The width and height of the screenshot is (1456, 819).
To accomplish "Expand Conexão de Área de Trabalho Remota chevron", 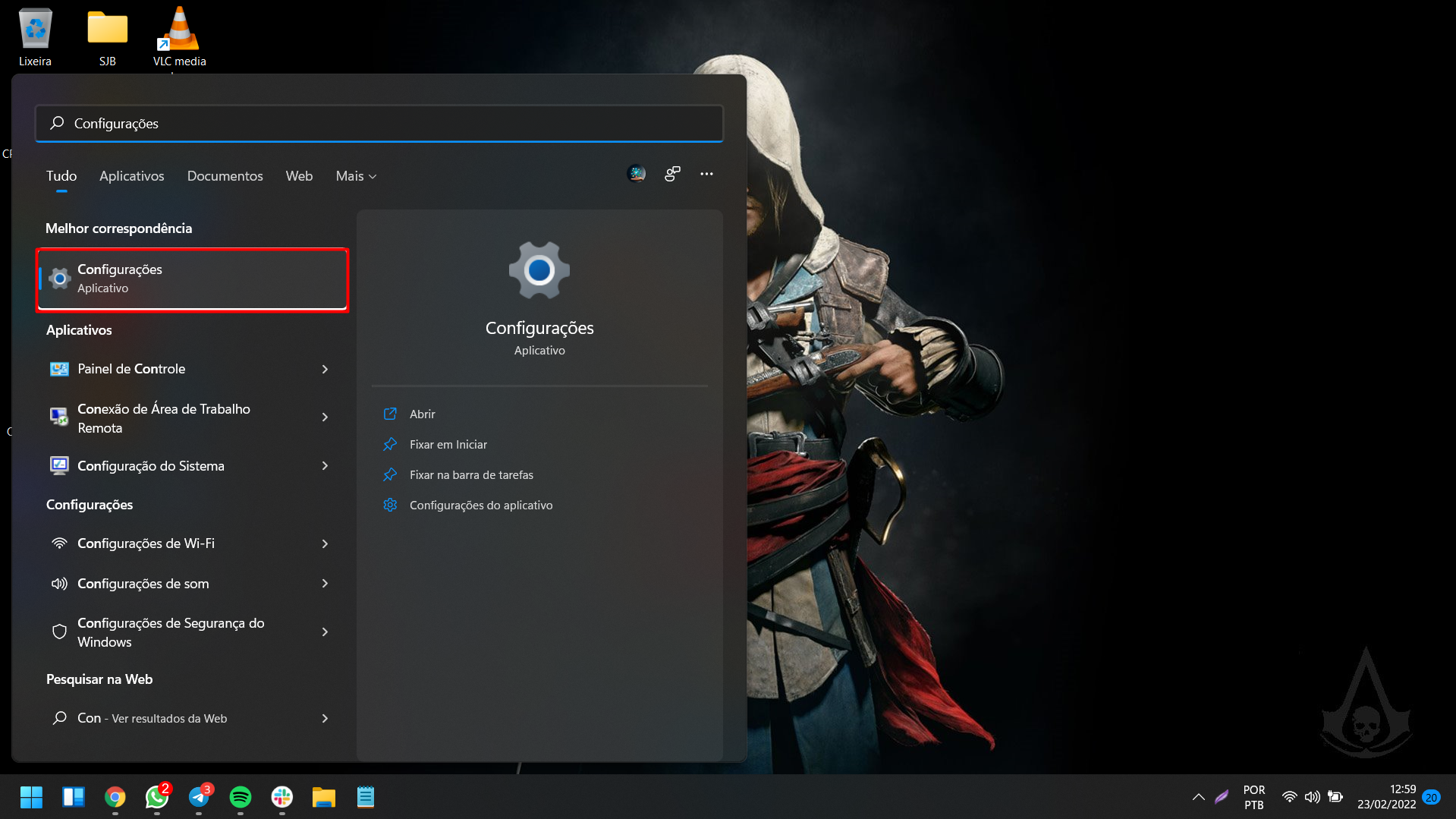I will click(x=325, y=417).
